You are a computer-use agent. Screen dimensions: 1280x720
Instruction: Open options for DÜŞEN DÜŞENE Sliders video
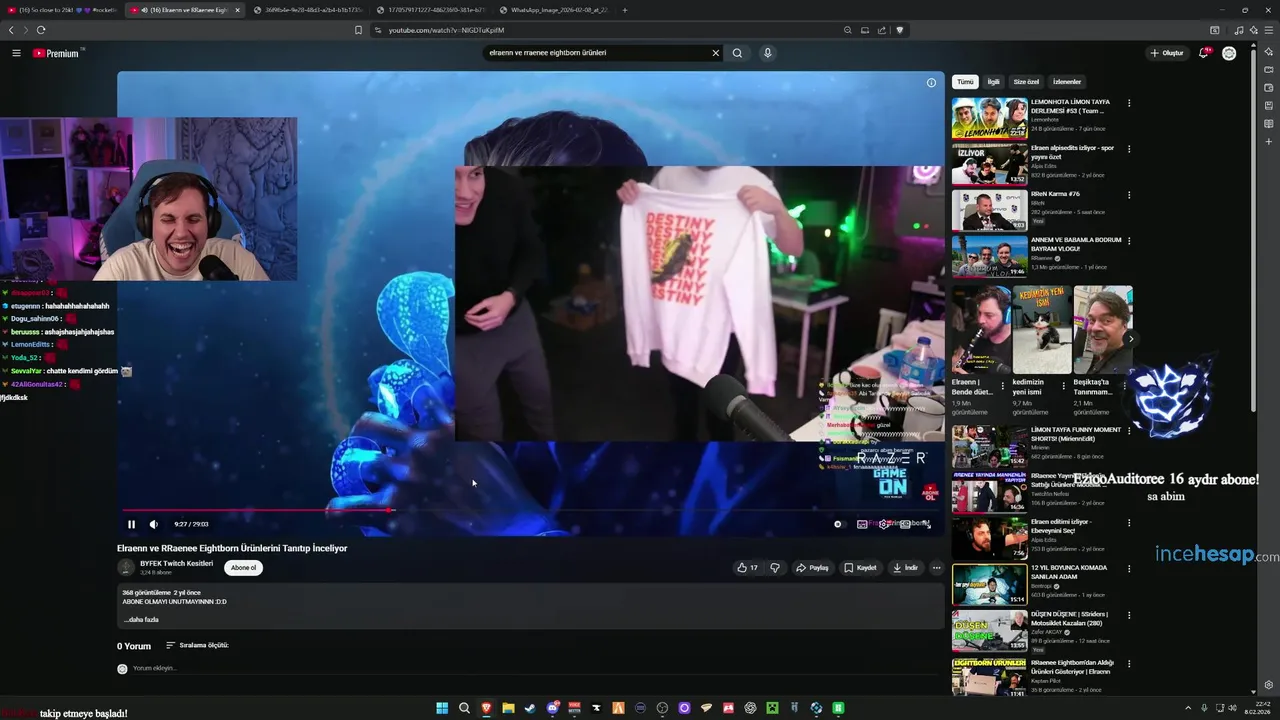click(x=1129, y=615)
